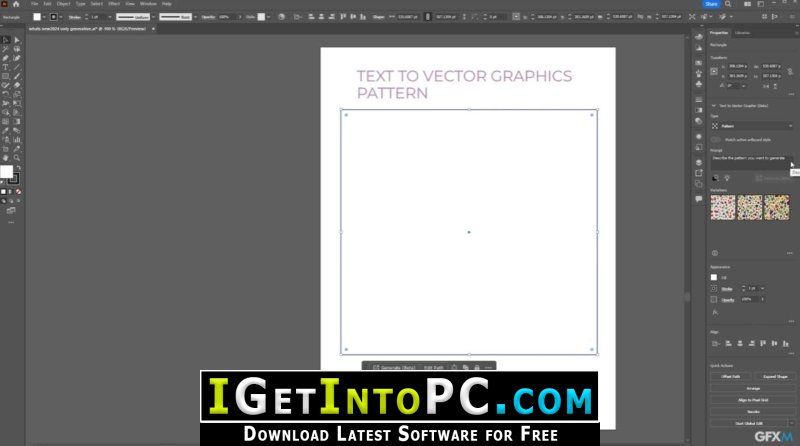Select the Hand tool
800x446 pixels.
click(6, 158)
